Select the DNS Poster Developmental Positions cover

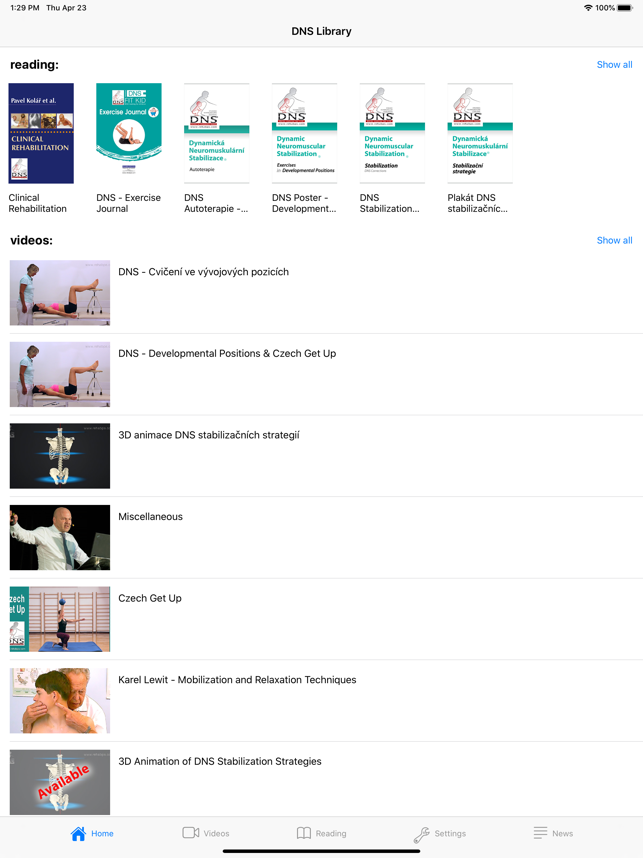[304, 133]
